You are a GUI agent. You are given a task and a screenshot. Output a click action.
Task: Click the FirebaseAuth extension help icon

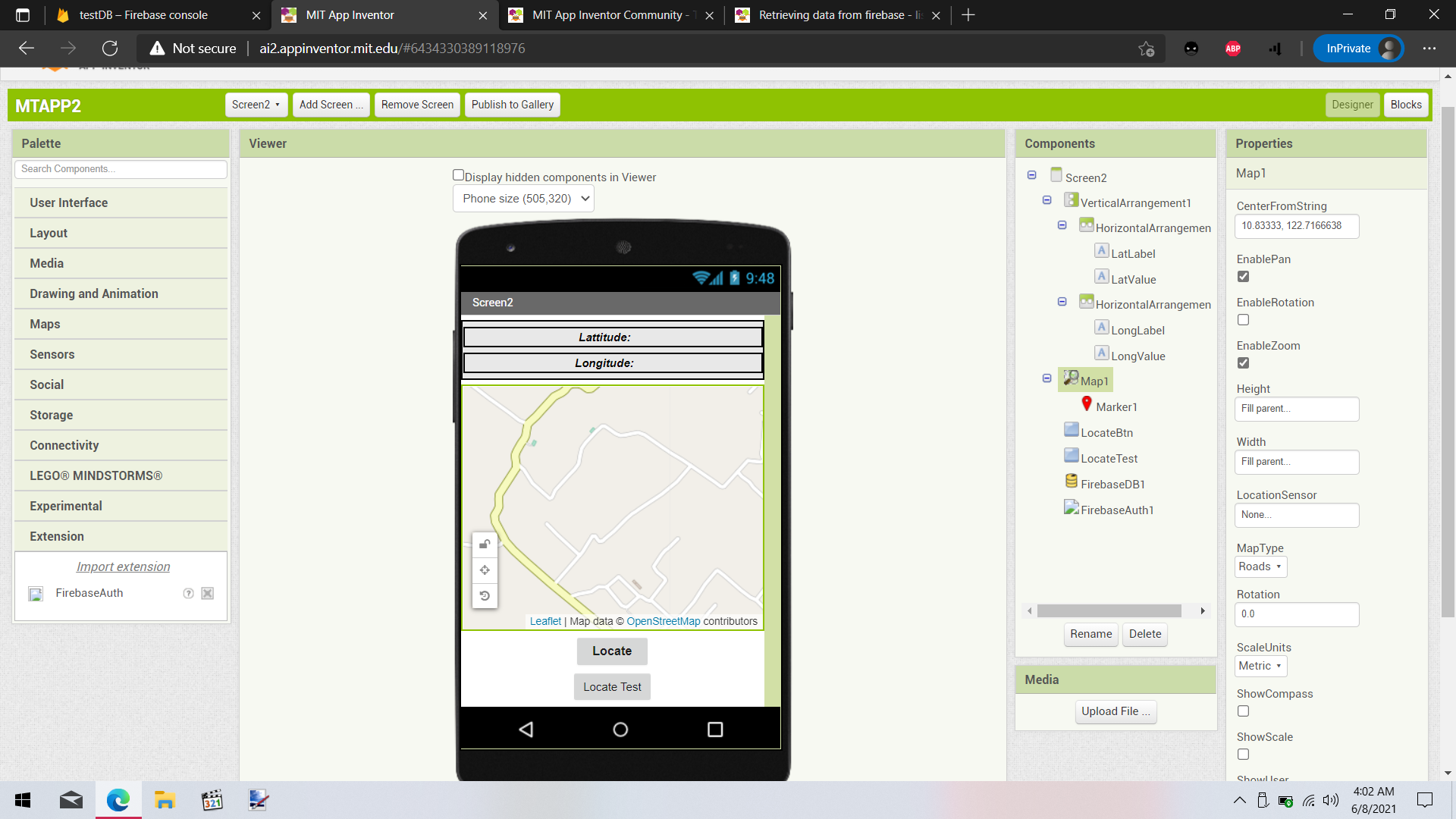(x=188, y=594)
